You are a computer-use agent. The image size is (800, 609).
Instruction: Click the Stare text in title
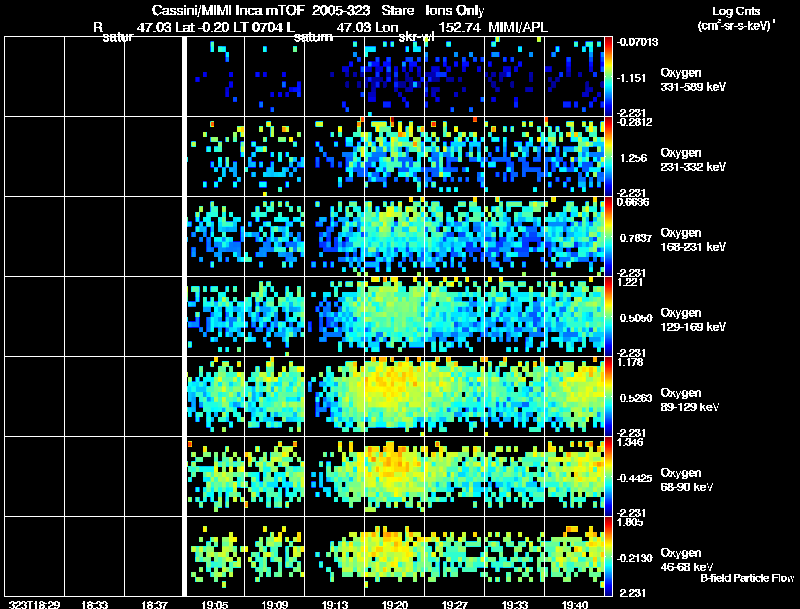pos(398,10)
